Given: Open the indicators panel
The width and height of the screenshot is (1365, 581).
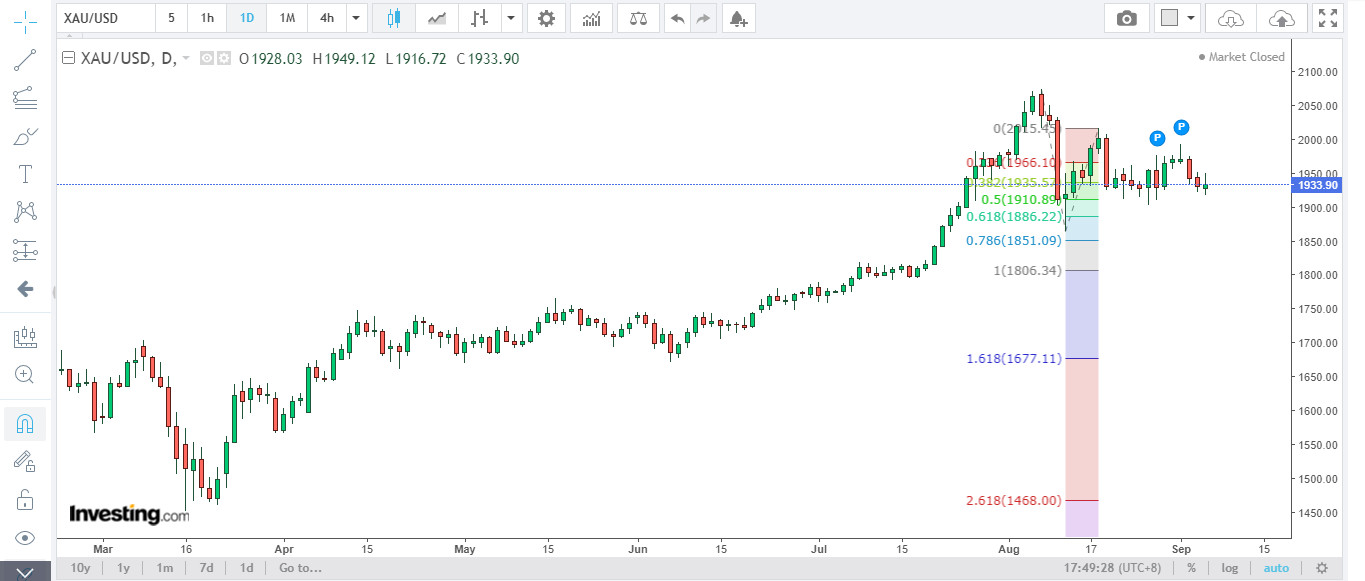Looking at the screenshot, I should pos(592,18).
